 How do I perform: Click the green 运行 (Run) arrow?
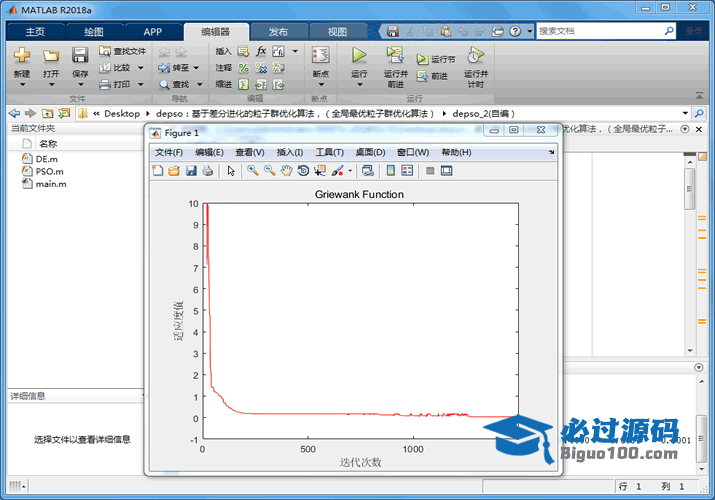pos(359,55)
